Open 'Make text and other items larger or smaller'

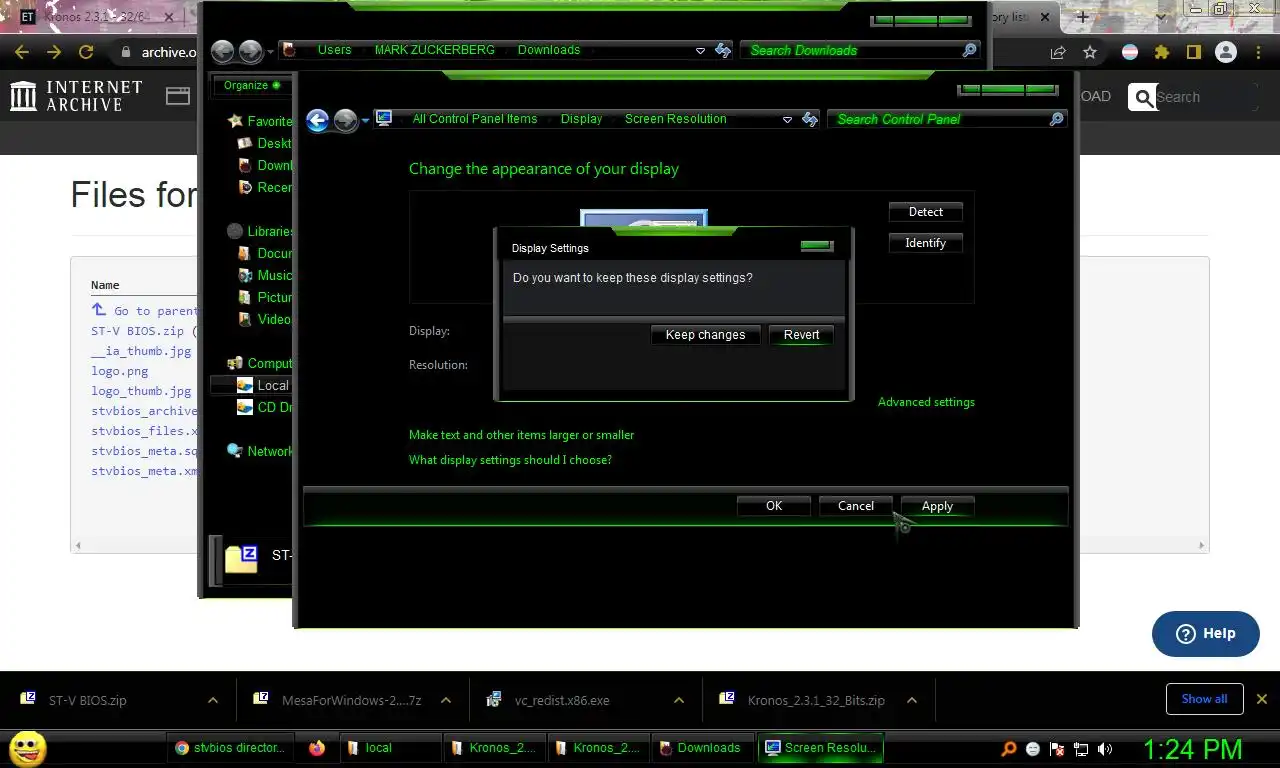coord(521,435)
